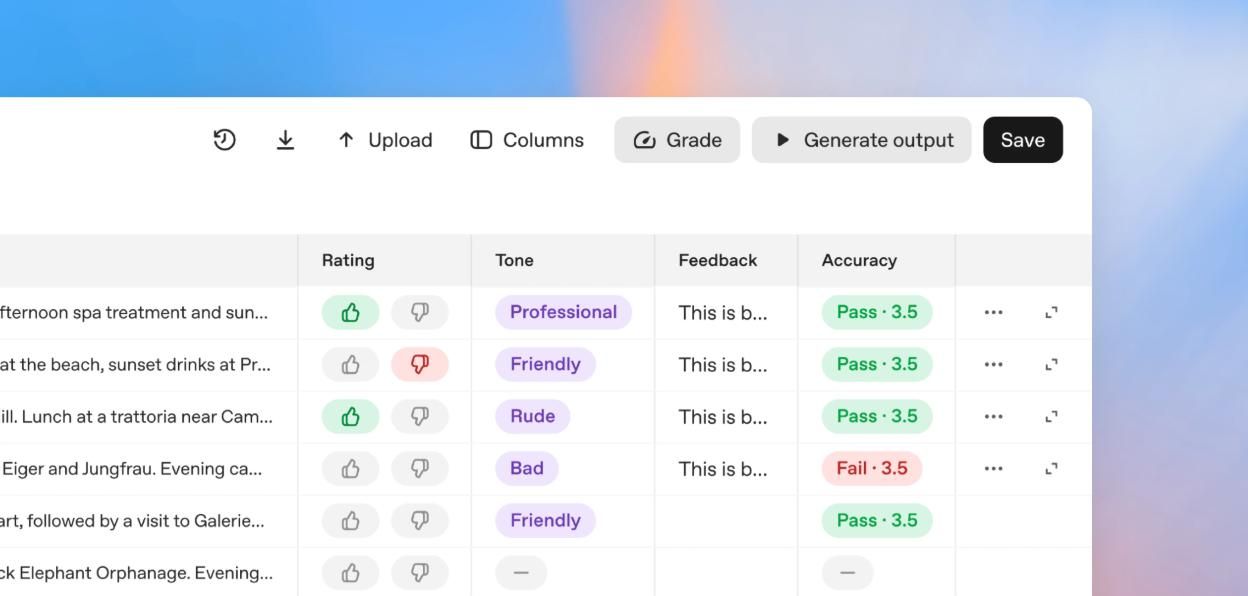
Task: Open the Professional tone tag selector
Action: click(x=562, y=312)
